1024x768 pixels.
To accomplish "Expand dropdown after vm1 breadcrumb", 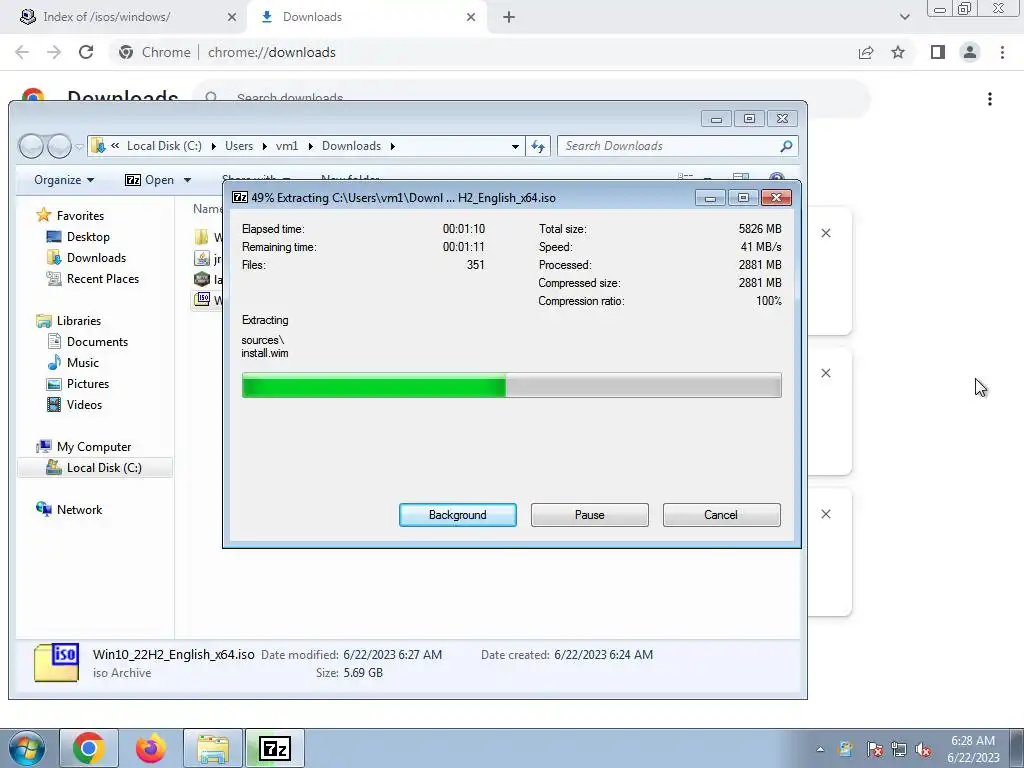I will (310, 146).
